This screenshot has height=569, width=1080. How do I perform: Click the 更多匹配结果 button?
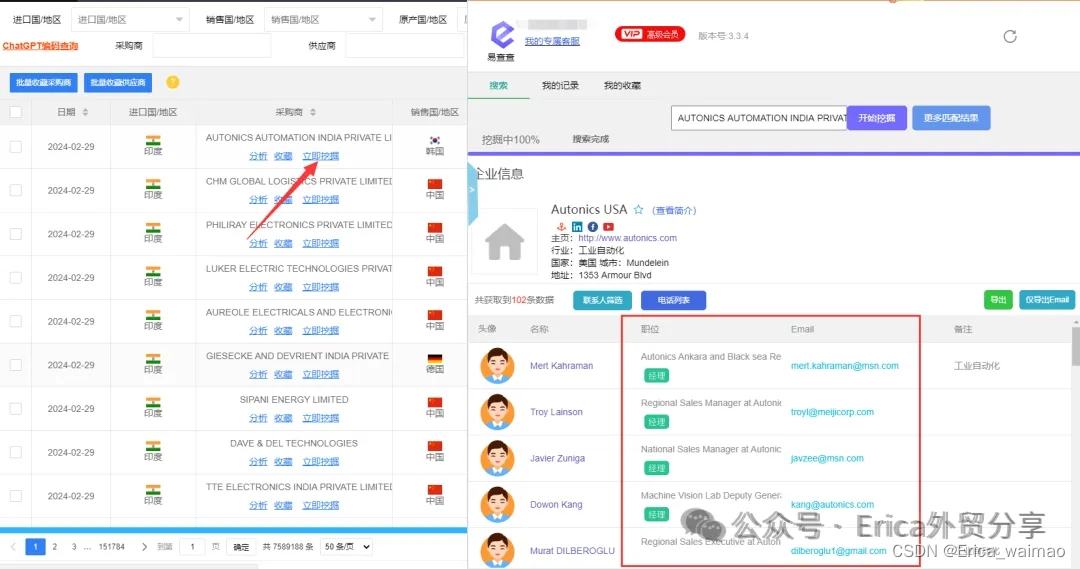pyautogui.click(x=951, y=118)
